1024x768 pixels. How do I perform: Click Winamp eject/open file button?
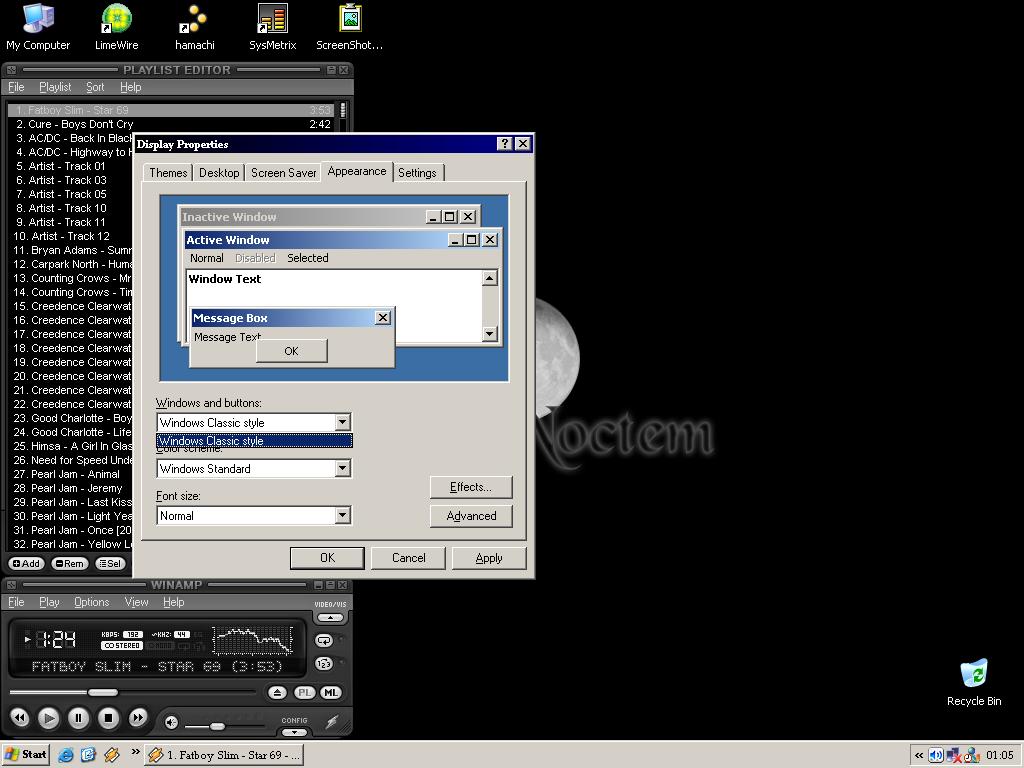277,692
